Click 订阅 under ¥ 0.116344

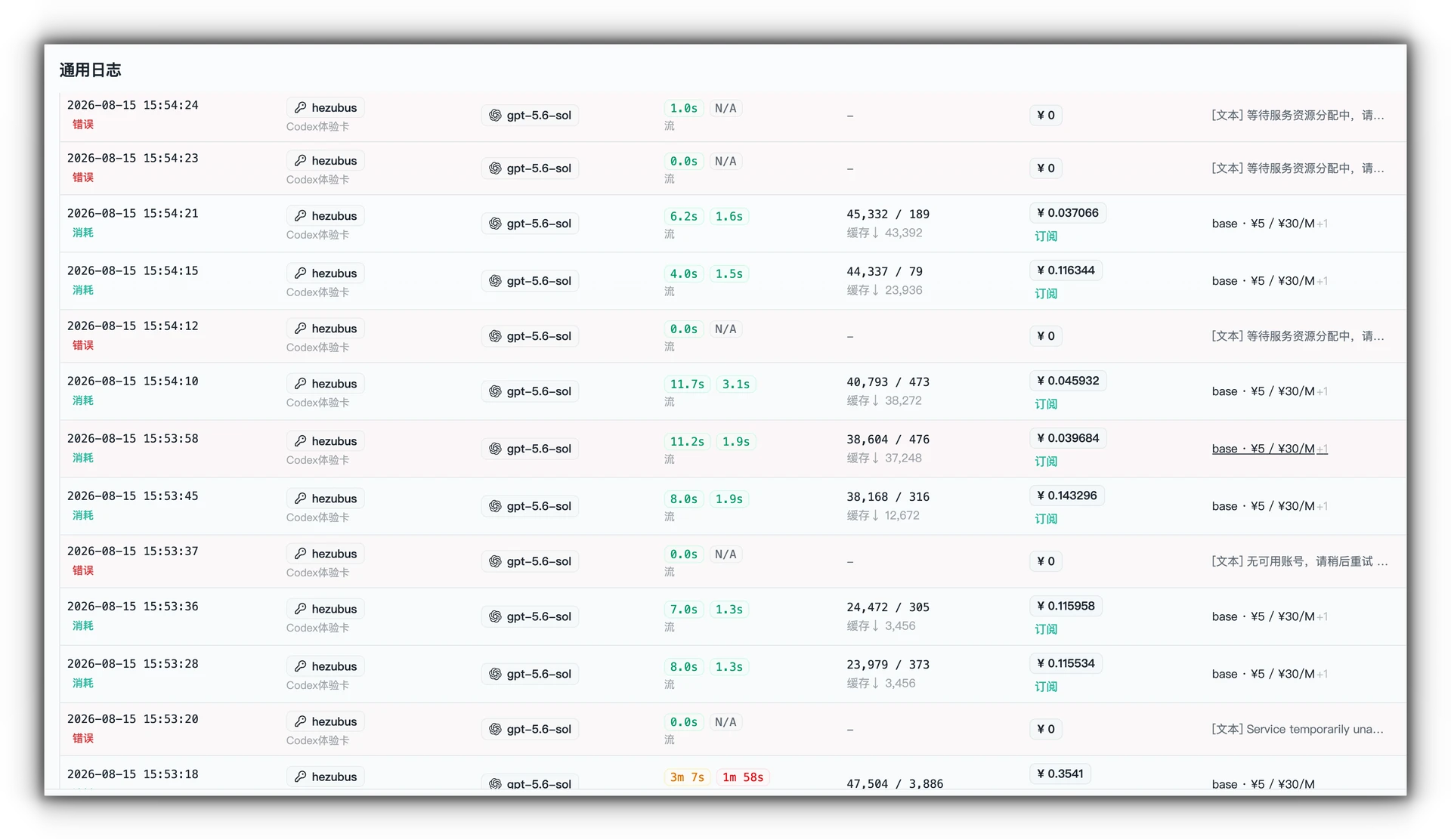pos(1046,293)
